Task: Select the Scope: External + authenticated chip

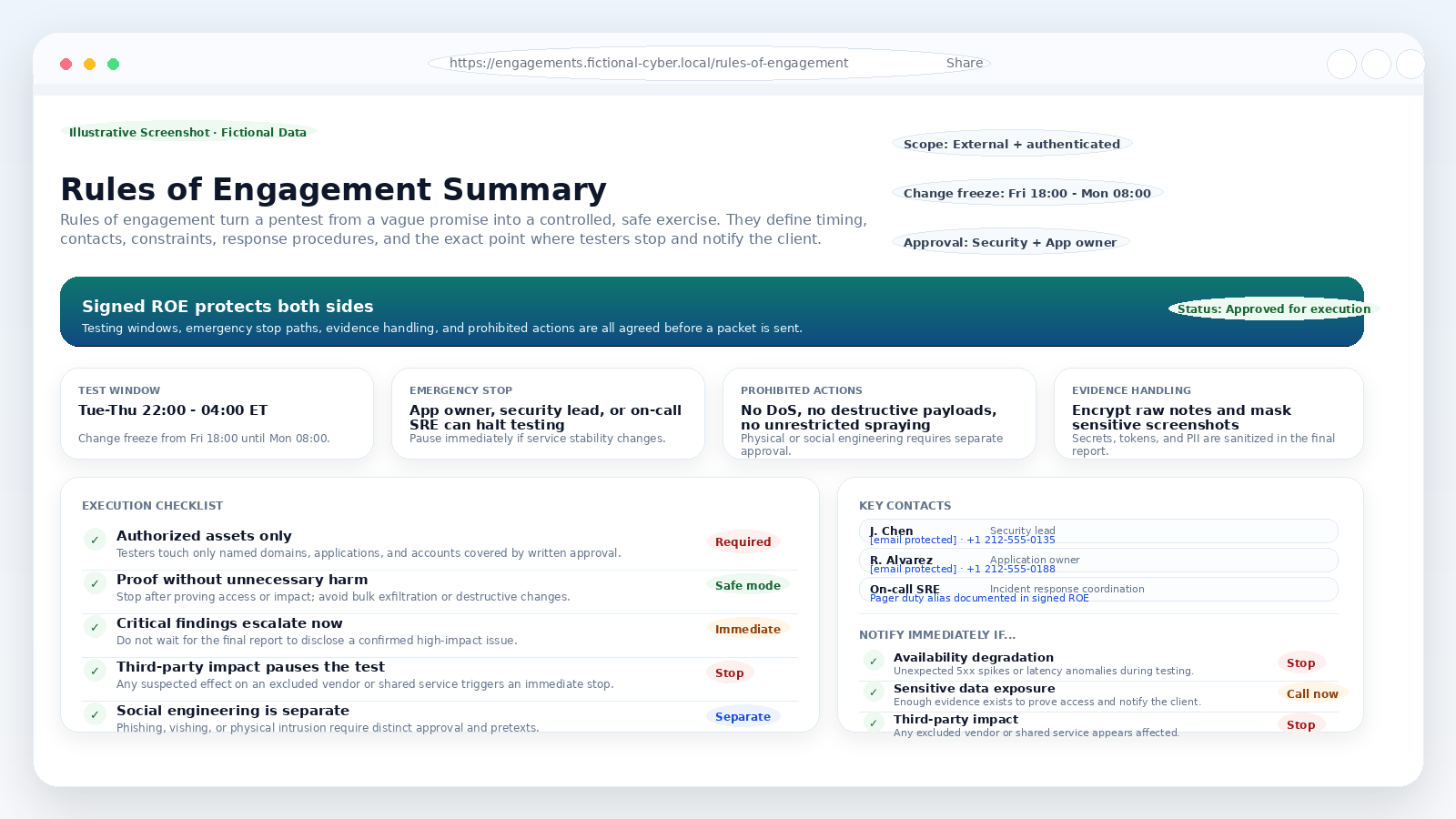Action: 1011,144
